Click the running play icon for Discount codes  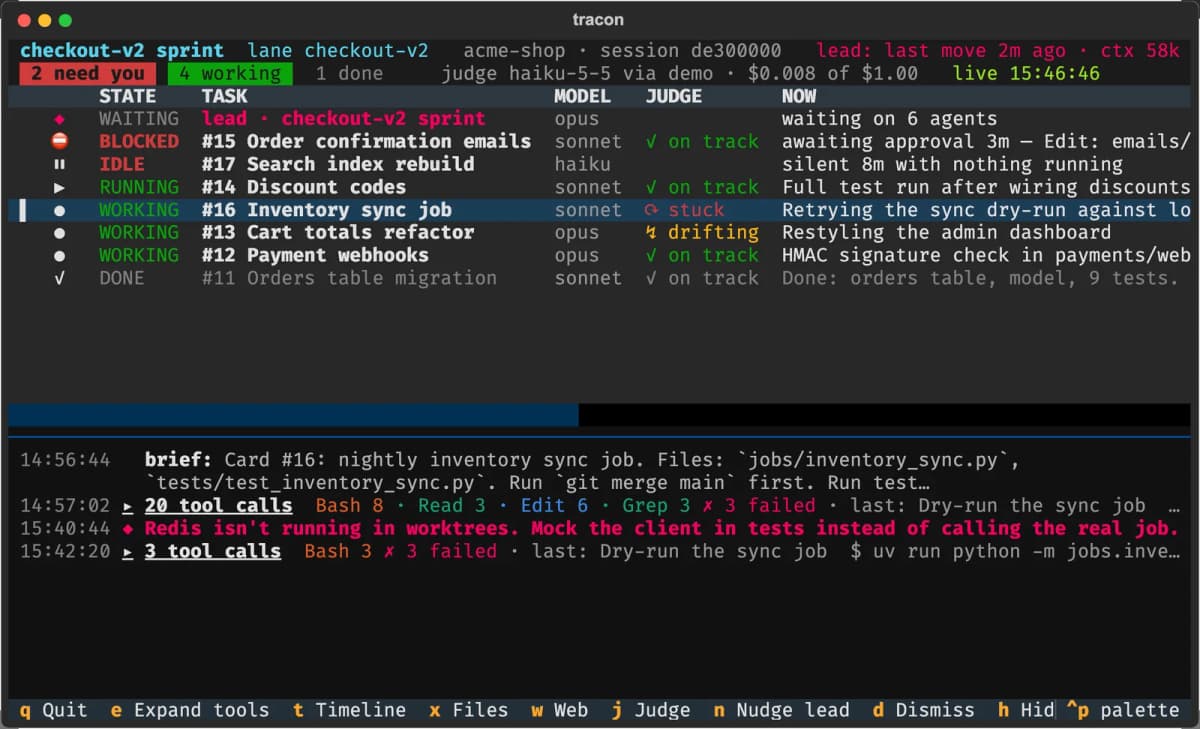59,187
